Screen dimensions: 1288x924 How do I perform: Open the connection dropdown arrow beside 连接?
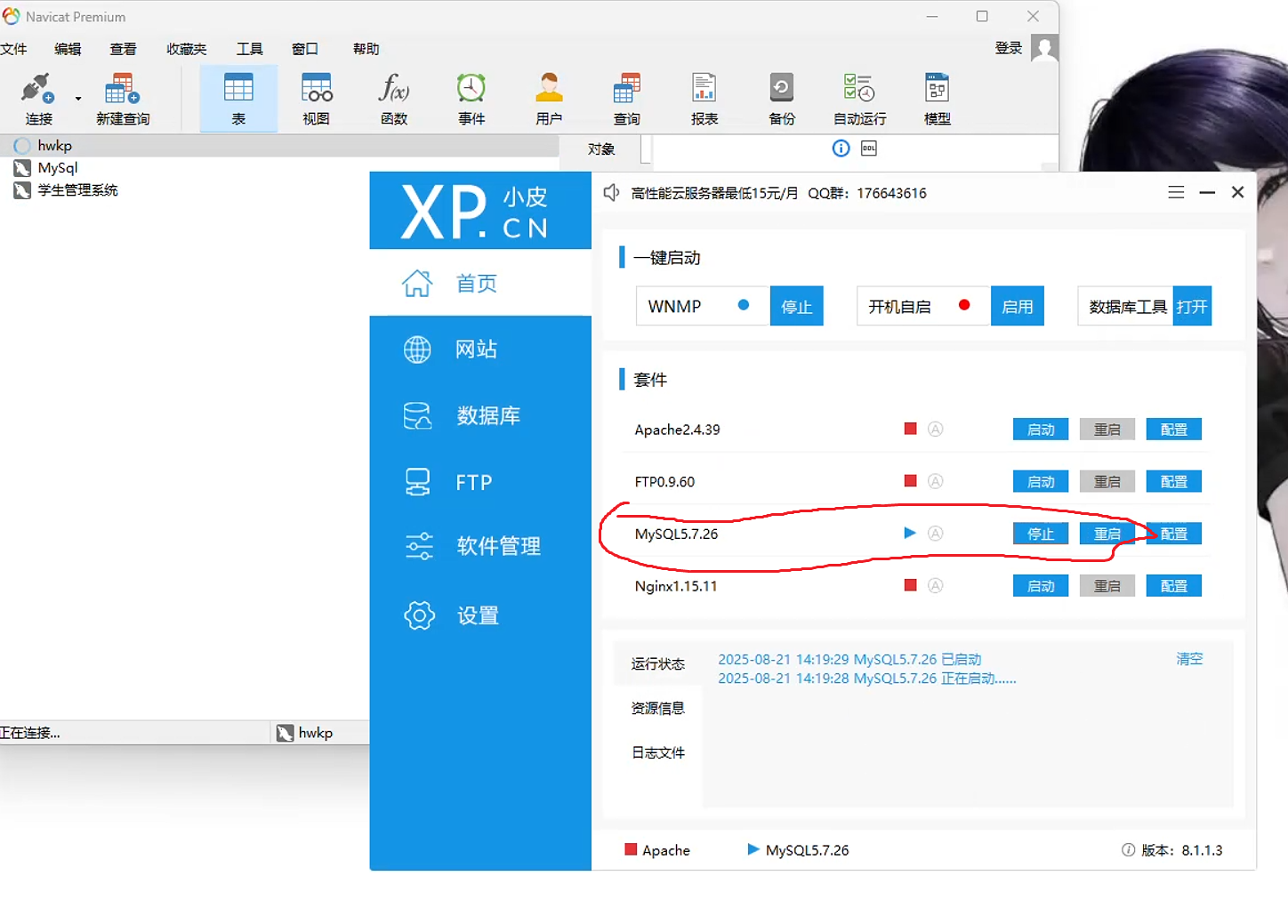point(78,99)
